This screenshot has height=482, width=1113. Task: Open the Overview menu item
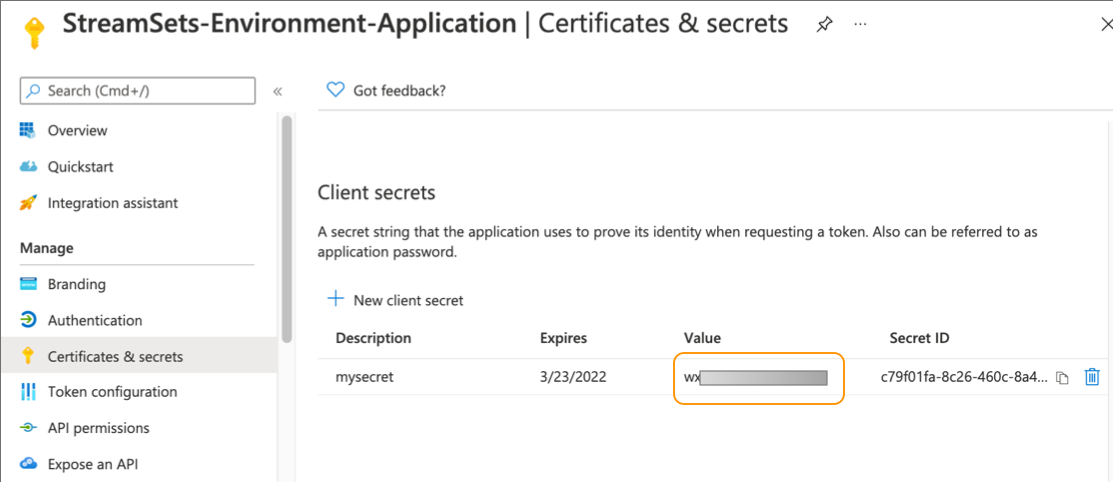(x=77, y=131)
